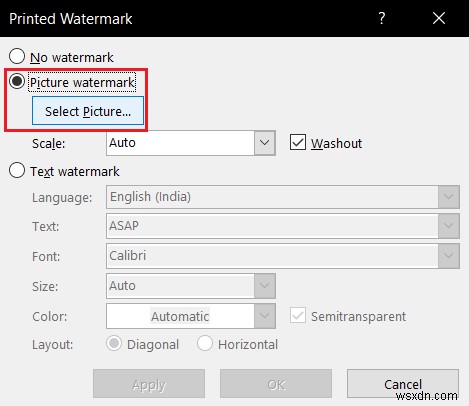The width and height of the screenshot is (469, 406).
Task: Click the Apply button
Action: [149, 384]
